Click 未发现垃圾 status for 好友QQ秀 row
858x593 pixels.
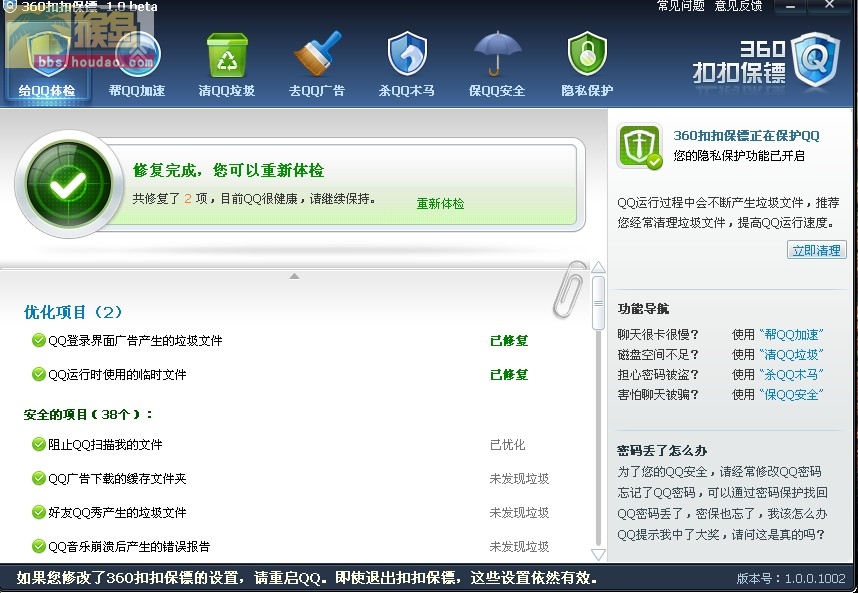(x=519, y=512)
